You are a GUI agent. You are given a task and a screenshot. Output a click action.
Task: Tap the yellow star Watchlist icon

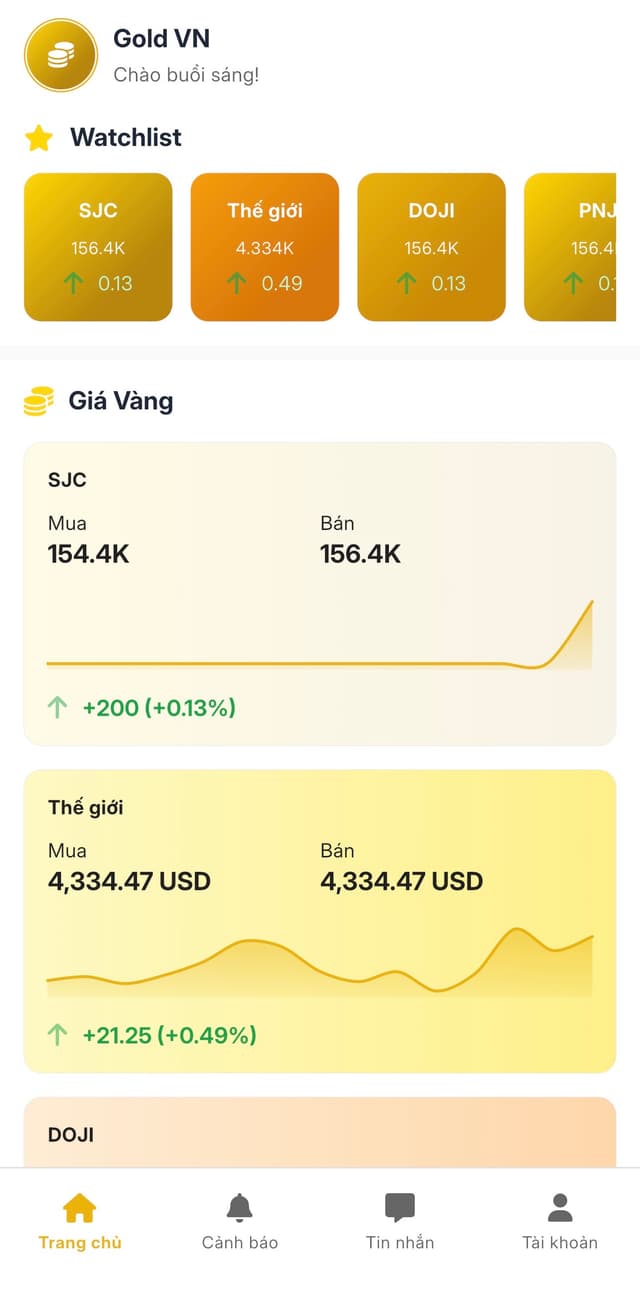(x=38, y=138)
